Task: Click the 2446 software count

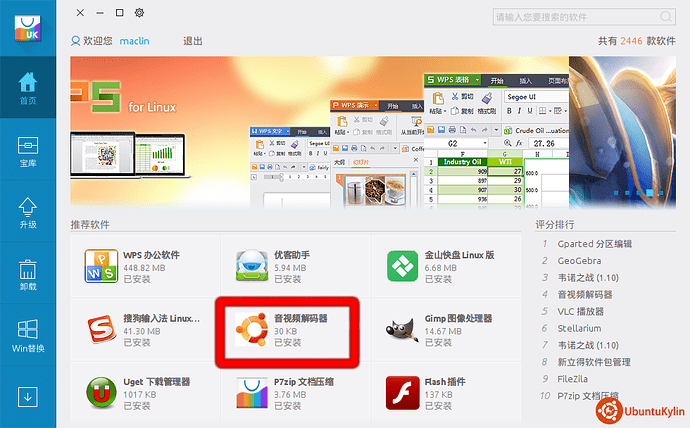Action: [631, 41]
